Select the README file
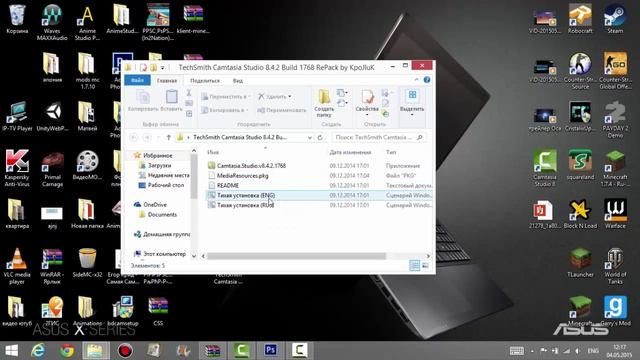Screen dimensions: 640x360 coord(228,185)
